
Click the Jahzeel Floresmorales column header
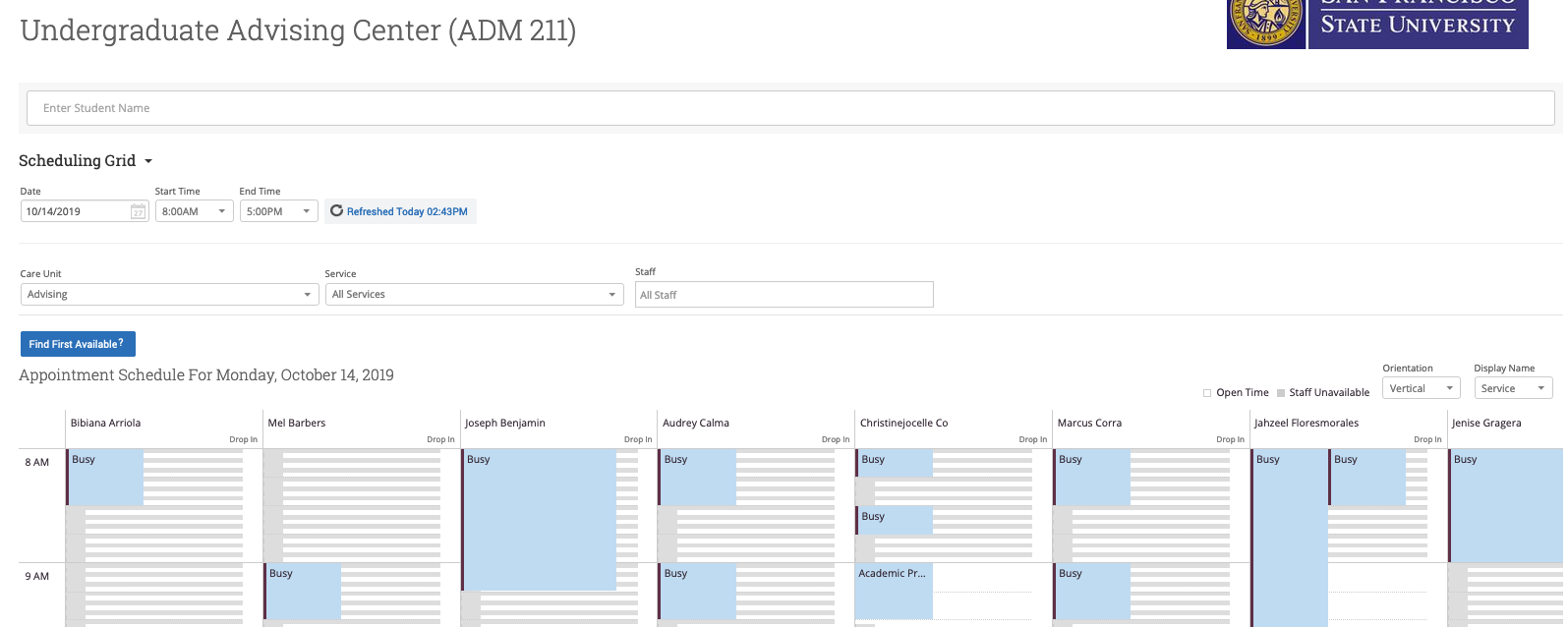(x=1307, y=424)
